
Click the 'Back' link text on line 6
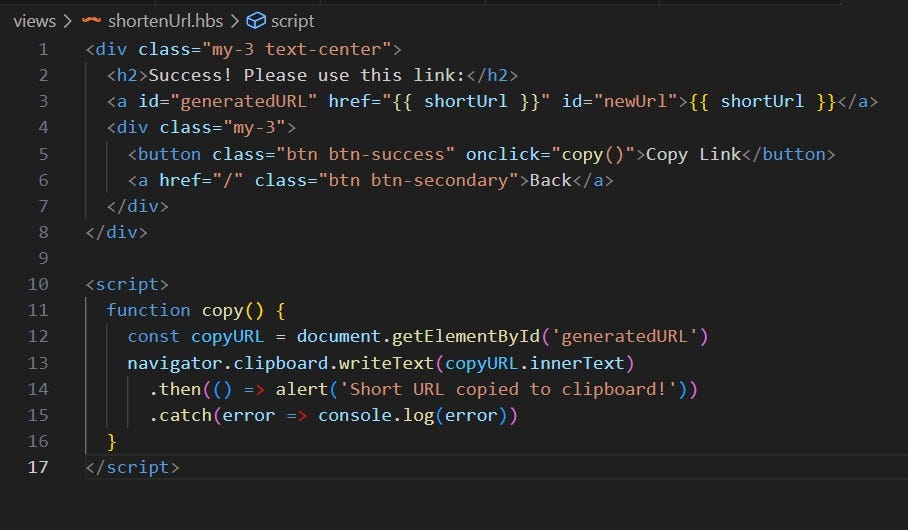(551, 181)
